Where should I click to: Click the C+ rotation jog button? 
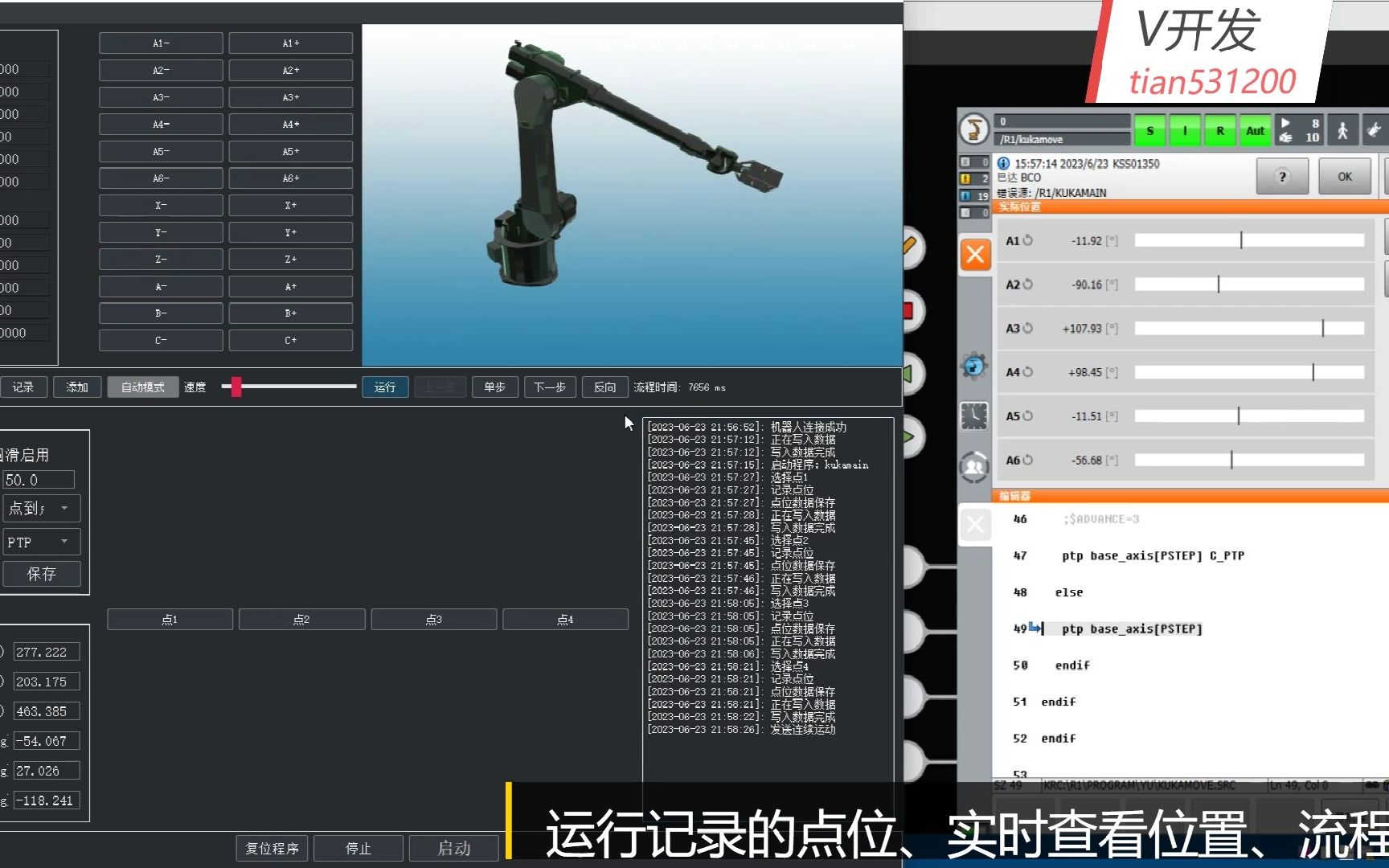291,340
